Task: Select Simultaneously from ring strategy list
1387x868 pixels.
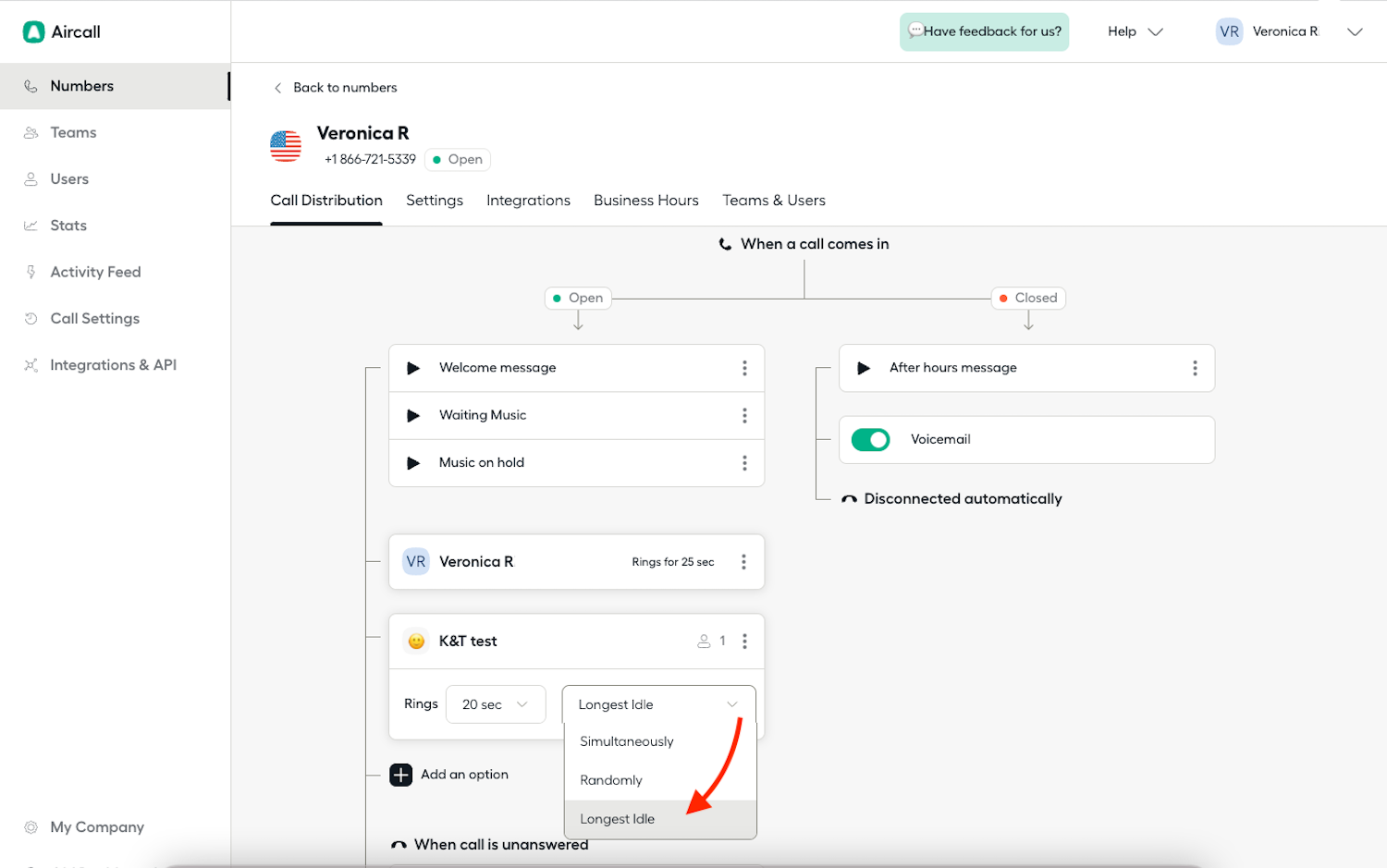Action: [627, 741]
